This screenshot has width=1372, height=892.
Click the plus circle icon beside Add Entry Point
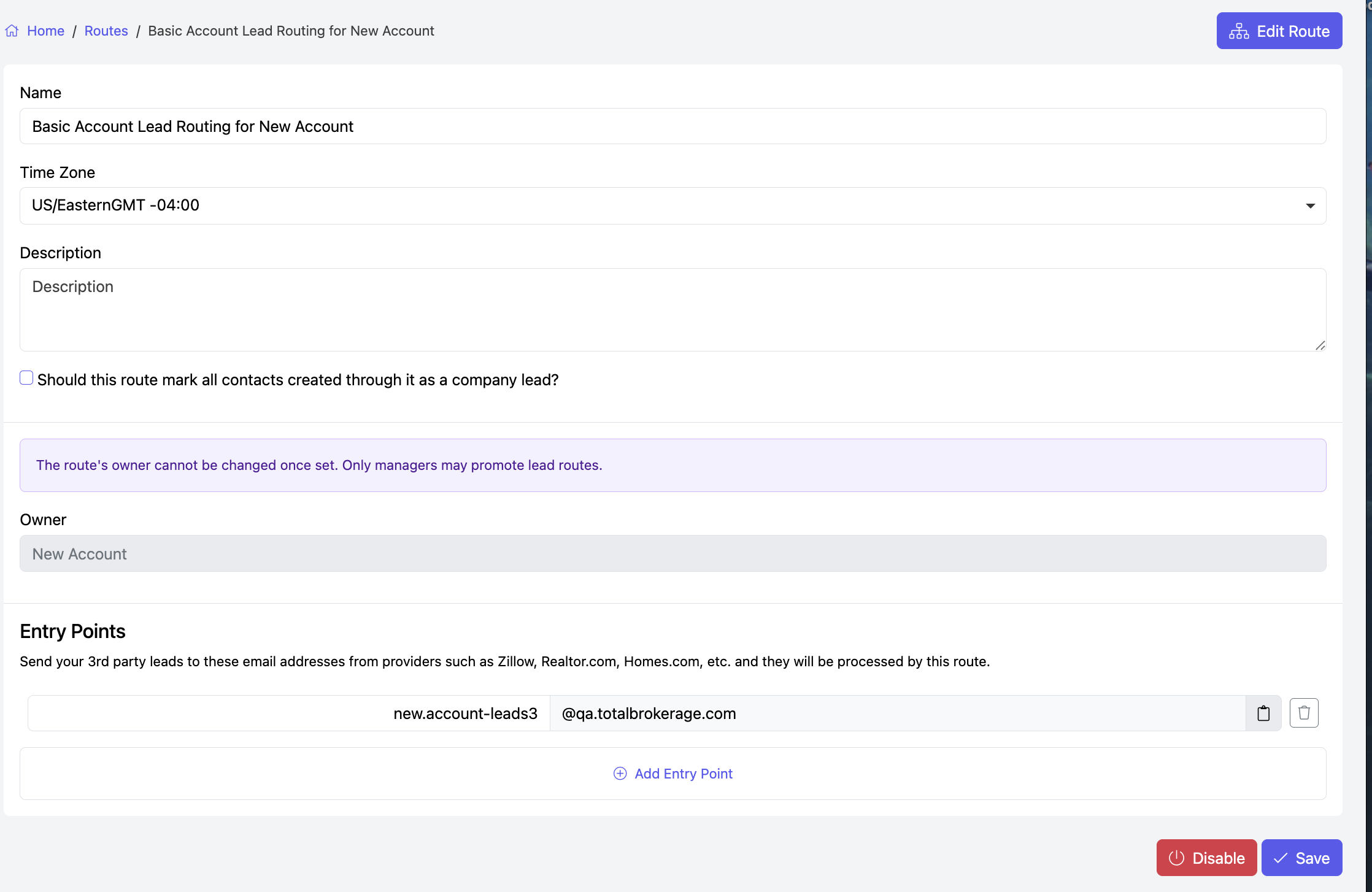(620, 774)
